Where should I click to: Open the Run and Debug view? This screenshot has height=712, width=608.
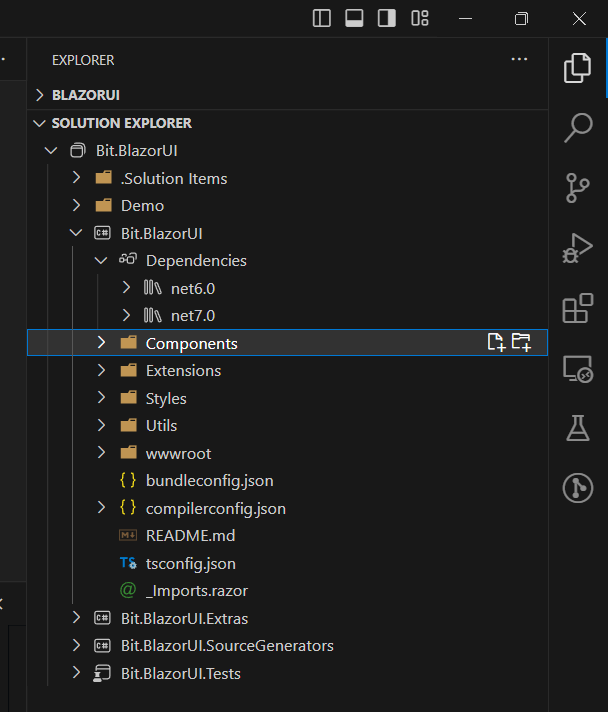(x=577, y=248)
